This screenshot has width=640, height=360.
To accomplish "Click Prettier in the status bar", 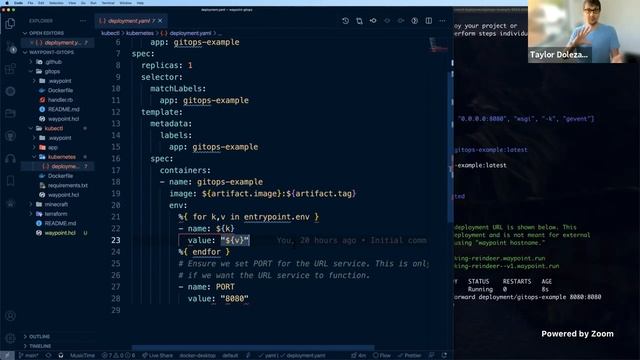I will pos(409,356).
